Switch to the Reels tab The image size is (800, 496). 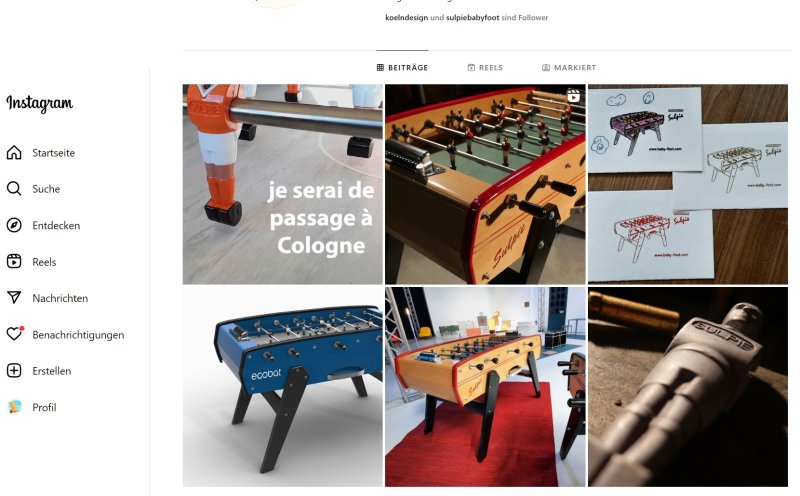tap(485, 67)
